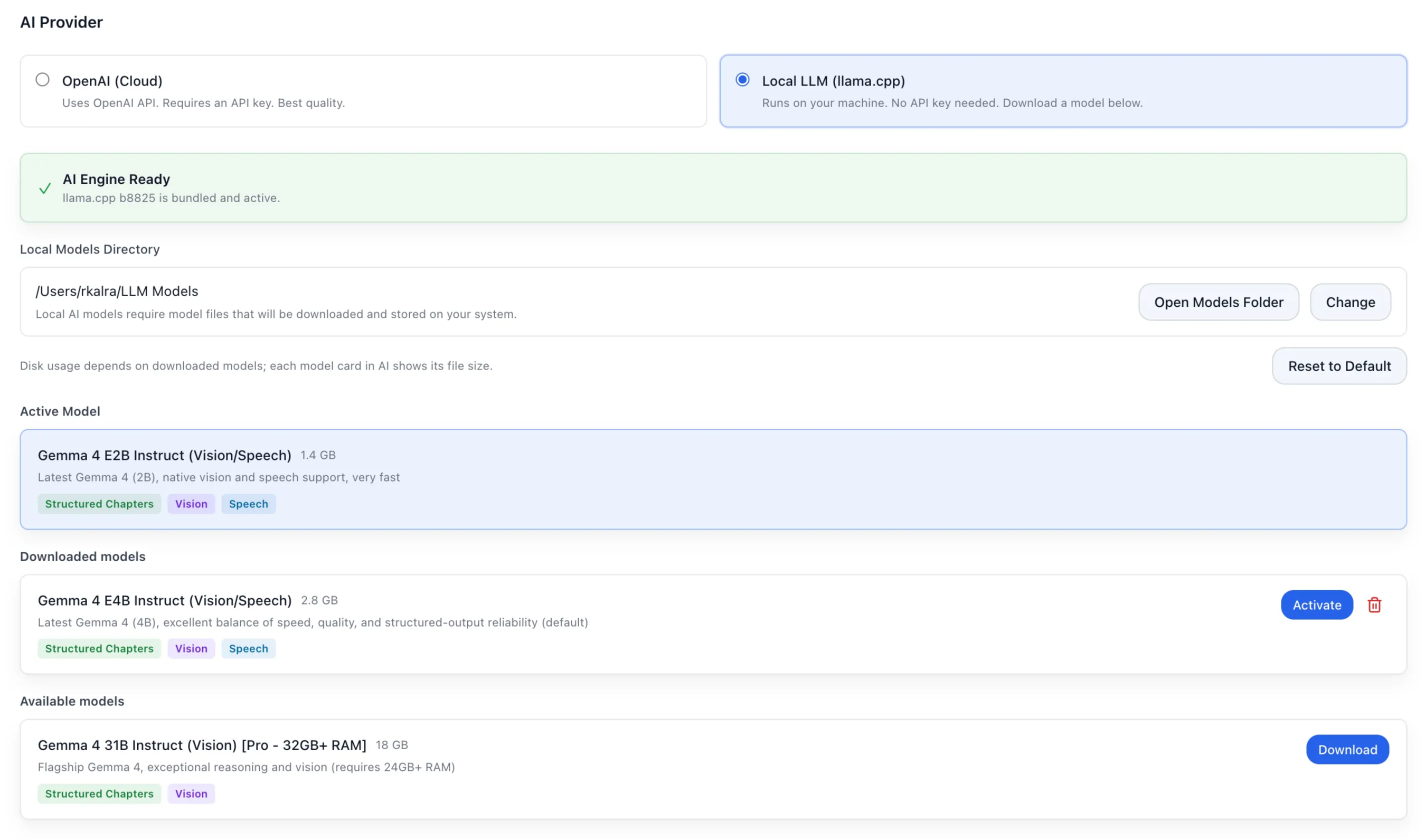Click the Vision tag on Gemma 4 31B
The image size is (1425, 840).
191,794
